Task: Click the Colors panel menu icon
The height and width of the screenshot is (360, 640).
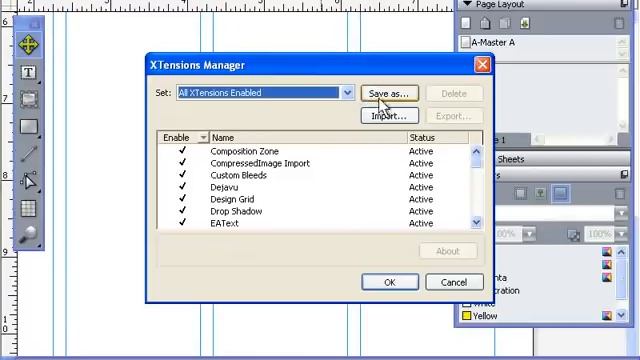Action: coord(624,175)
